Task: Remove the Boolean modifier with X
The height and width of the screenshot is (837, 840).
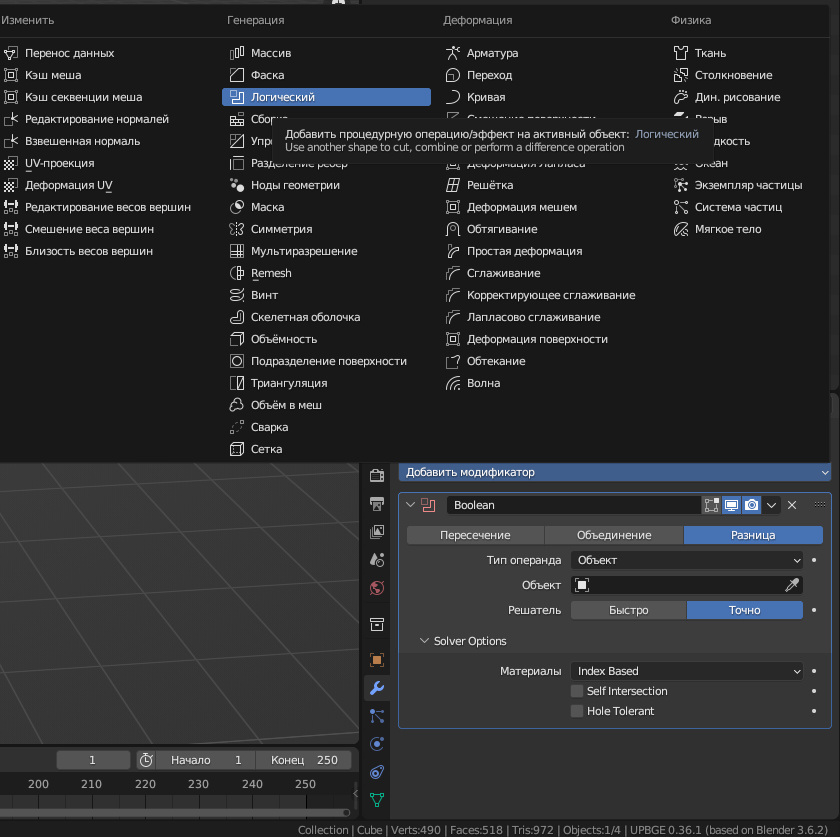Action: click(792, 505)
